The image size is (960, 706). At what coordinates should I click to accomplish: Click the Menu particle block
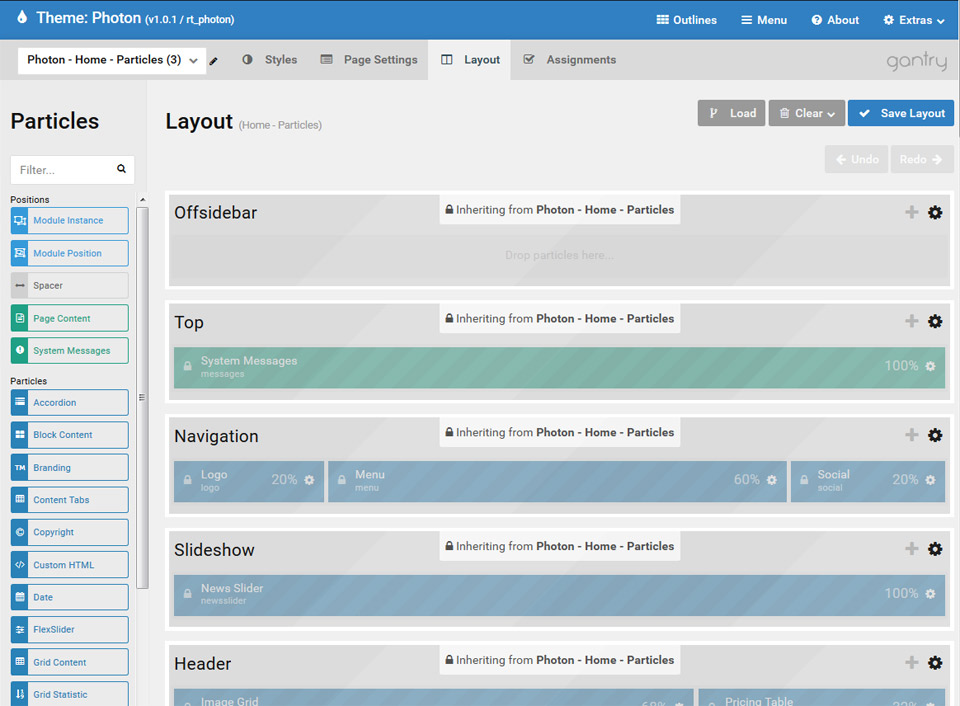coord(557,481)
